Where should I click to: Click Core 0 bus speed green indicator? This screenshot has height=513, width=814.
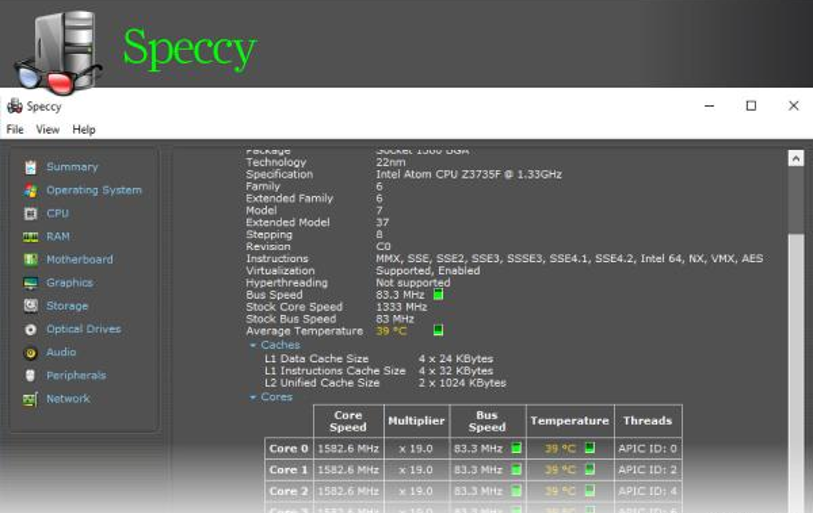tap(516, 448)
